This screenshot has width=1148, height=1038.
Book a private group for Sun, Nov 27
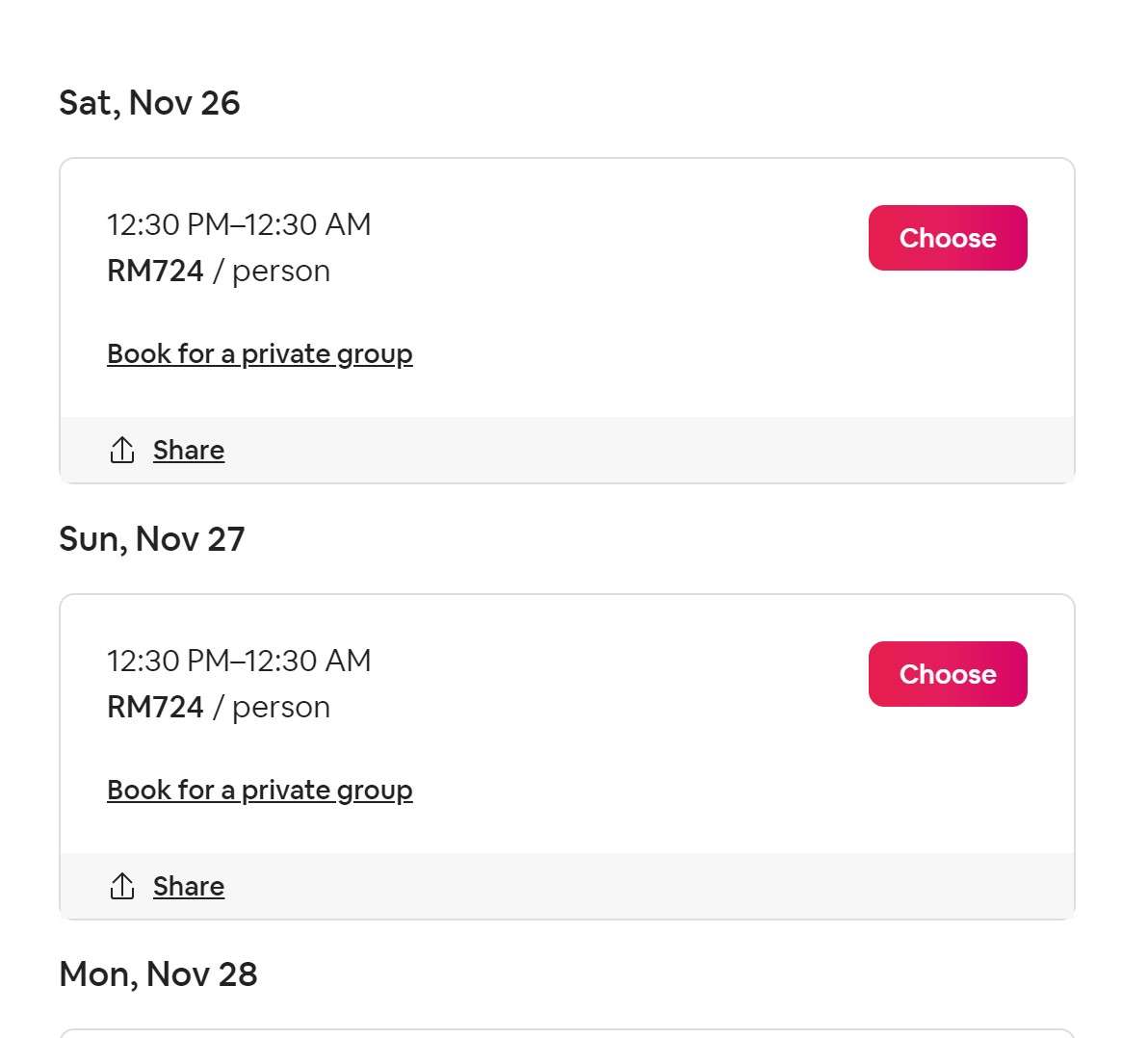point(260,791)
